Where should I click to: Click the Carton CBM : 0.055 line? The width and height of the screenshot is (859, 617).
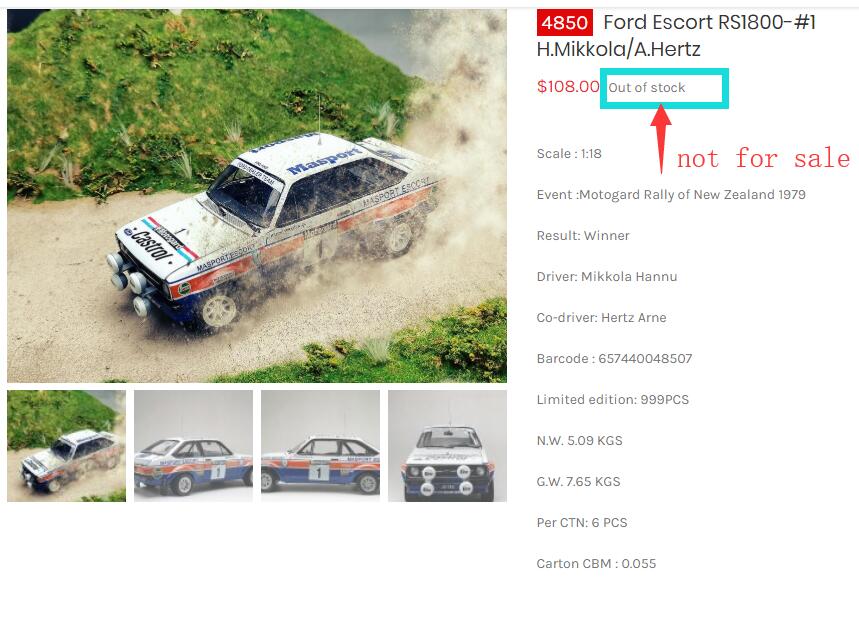597,564
